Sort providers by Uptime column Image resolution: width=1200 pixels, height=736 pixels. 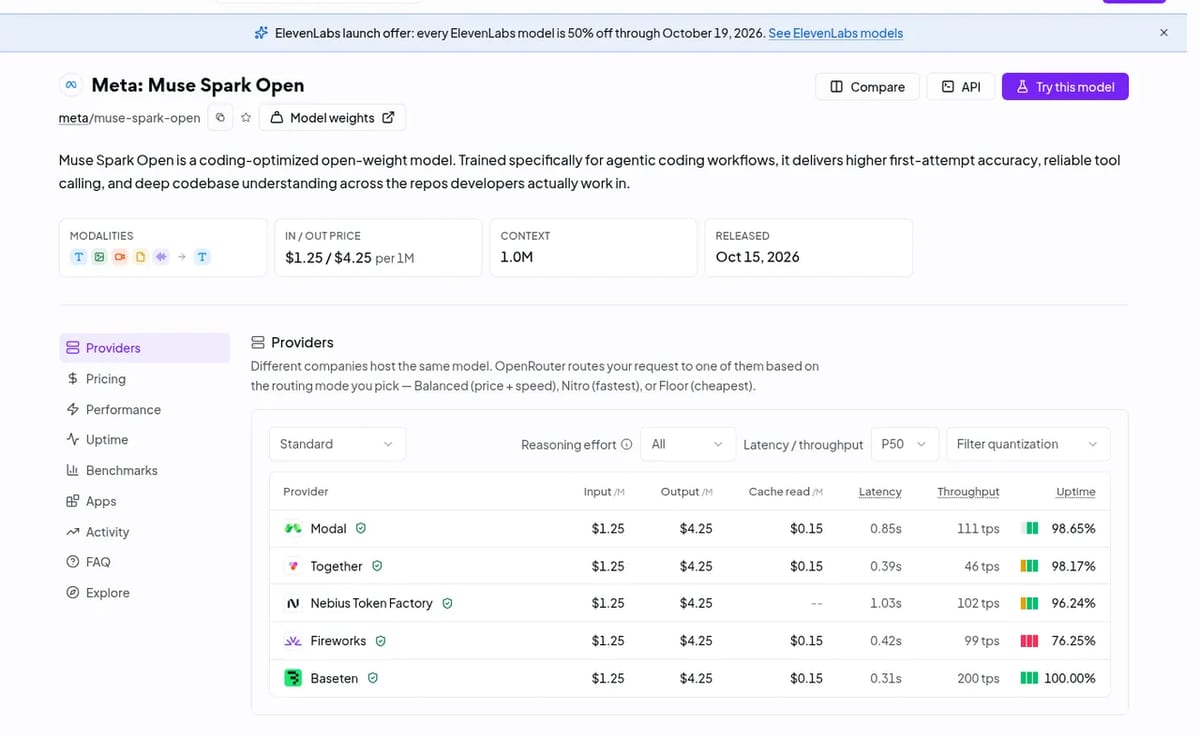(1076, 492)
